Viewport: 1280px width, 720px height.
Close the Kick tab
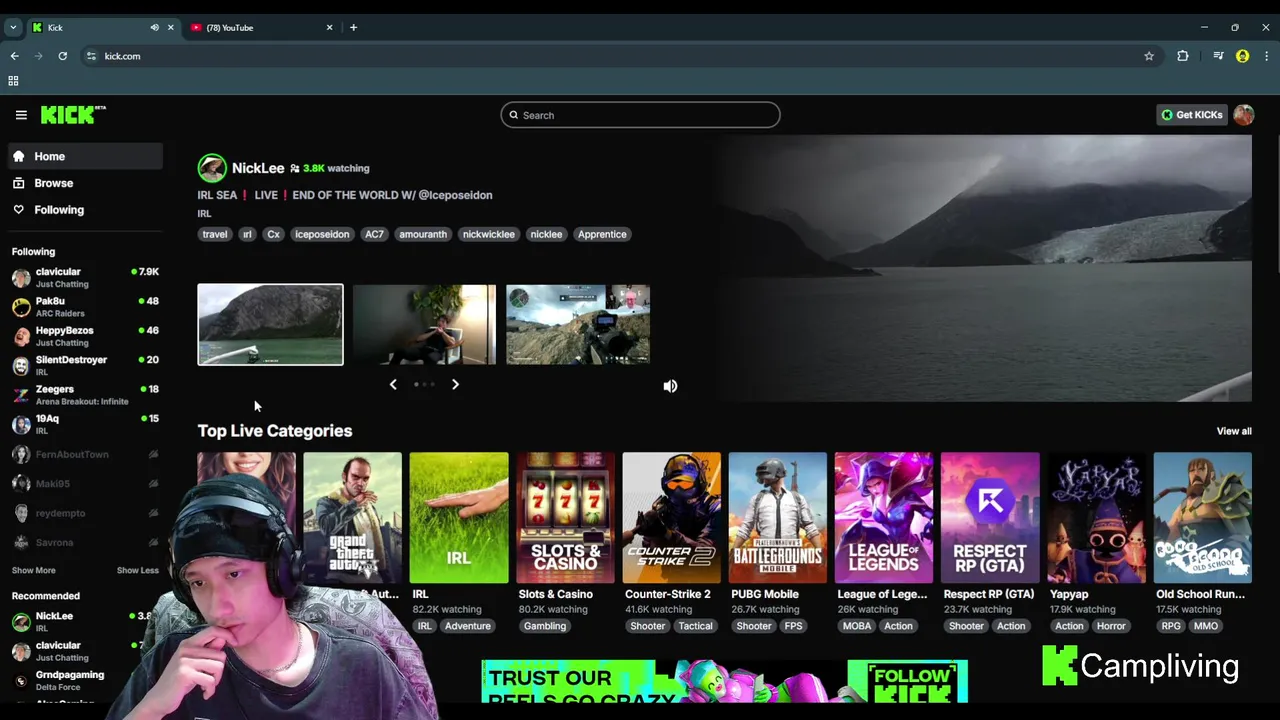[x=170, y=27]
